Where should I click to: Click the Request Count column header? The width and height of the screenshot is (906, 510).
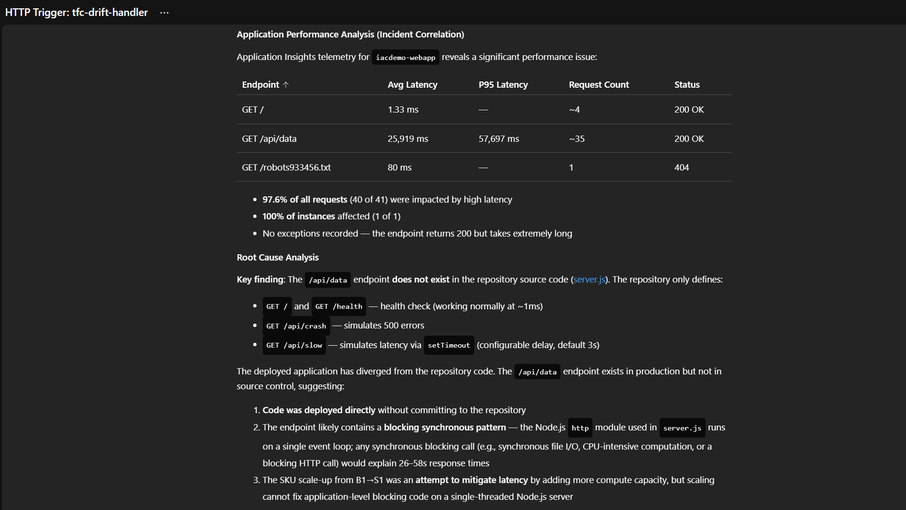click(x=598, y=85)
